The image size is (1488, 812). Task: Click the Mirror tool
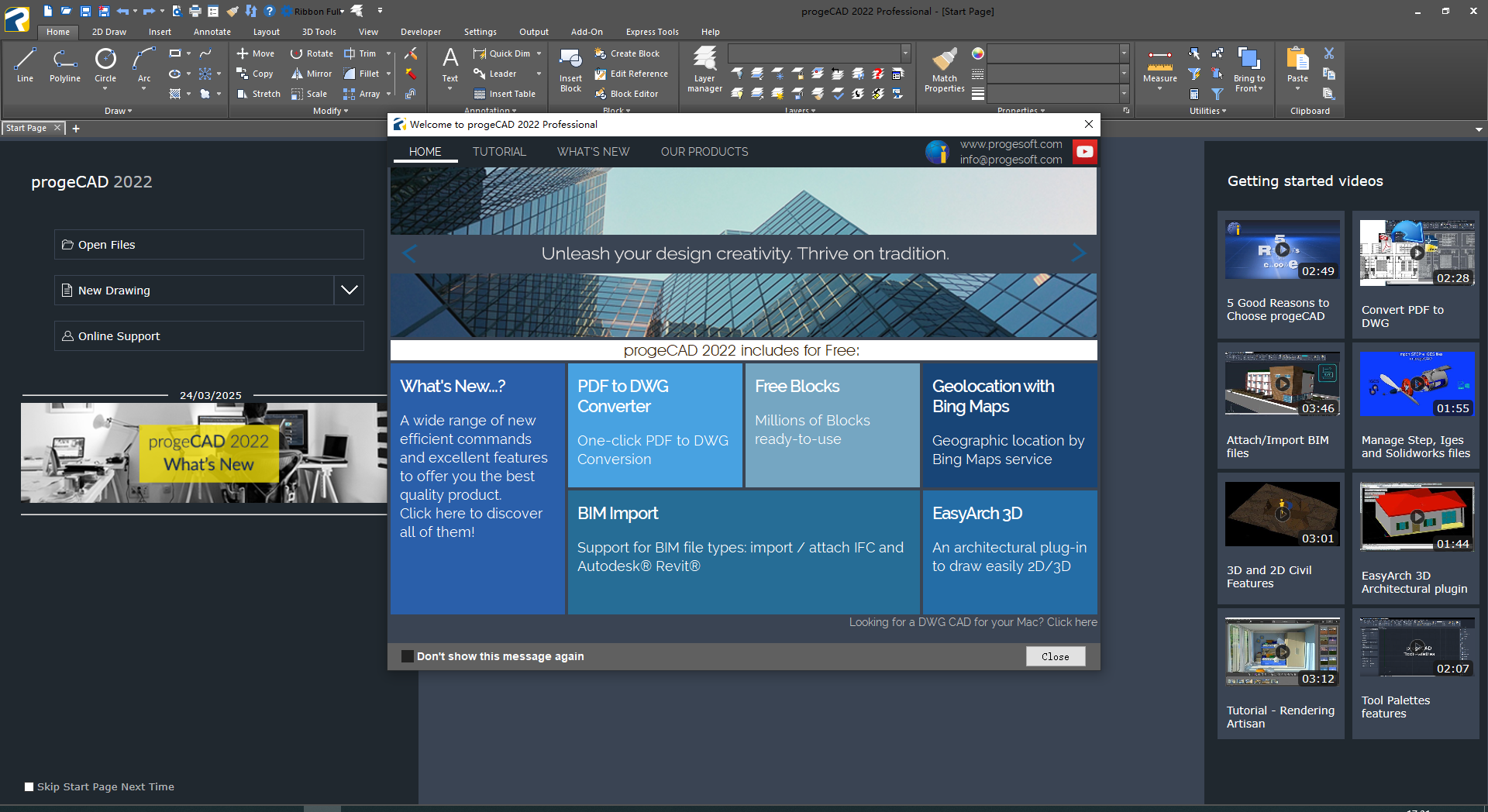tap(312, 74)
